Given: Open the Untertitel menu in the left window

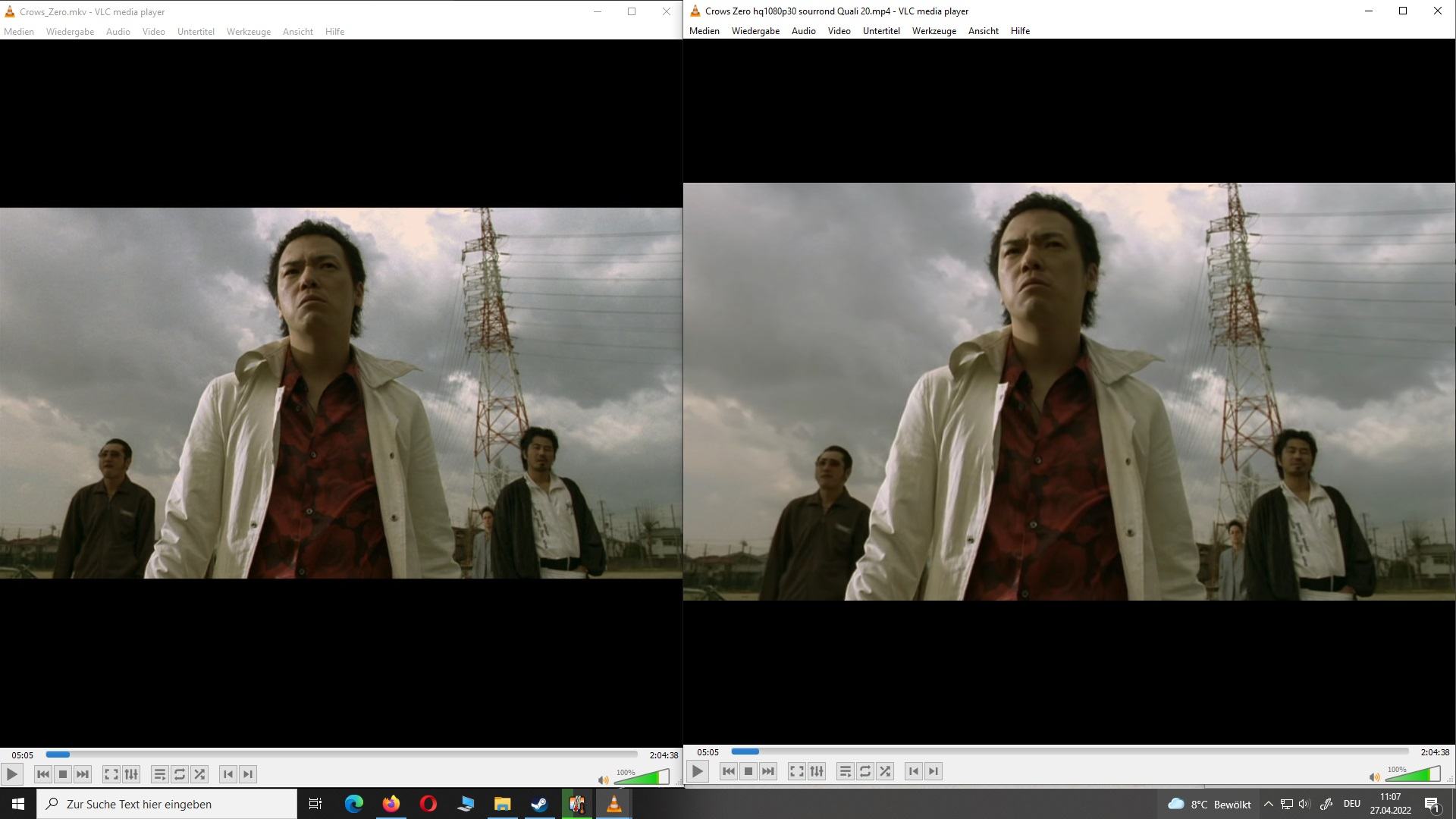Looking at the screenshot, I should [196, 32].
